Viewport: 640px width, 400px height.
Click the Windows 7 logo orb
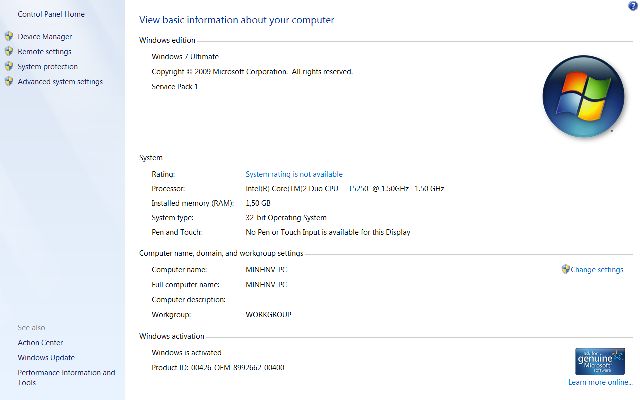pyautogui.click(x=583, y=96)
